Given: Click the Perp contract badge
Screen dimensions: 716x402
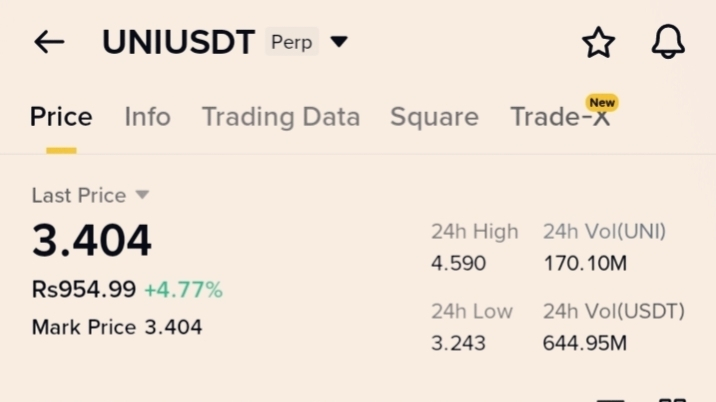Looking at the screenshot, I should pyautogui.click(x=291, y=42).
